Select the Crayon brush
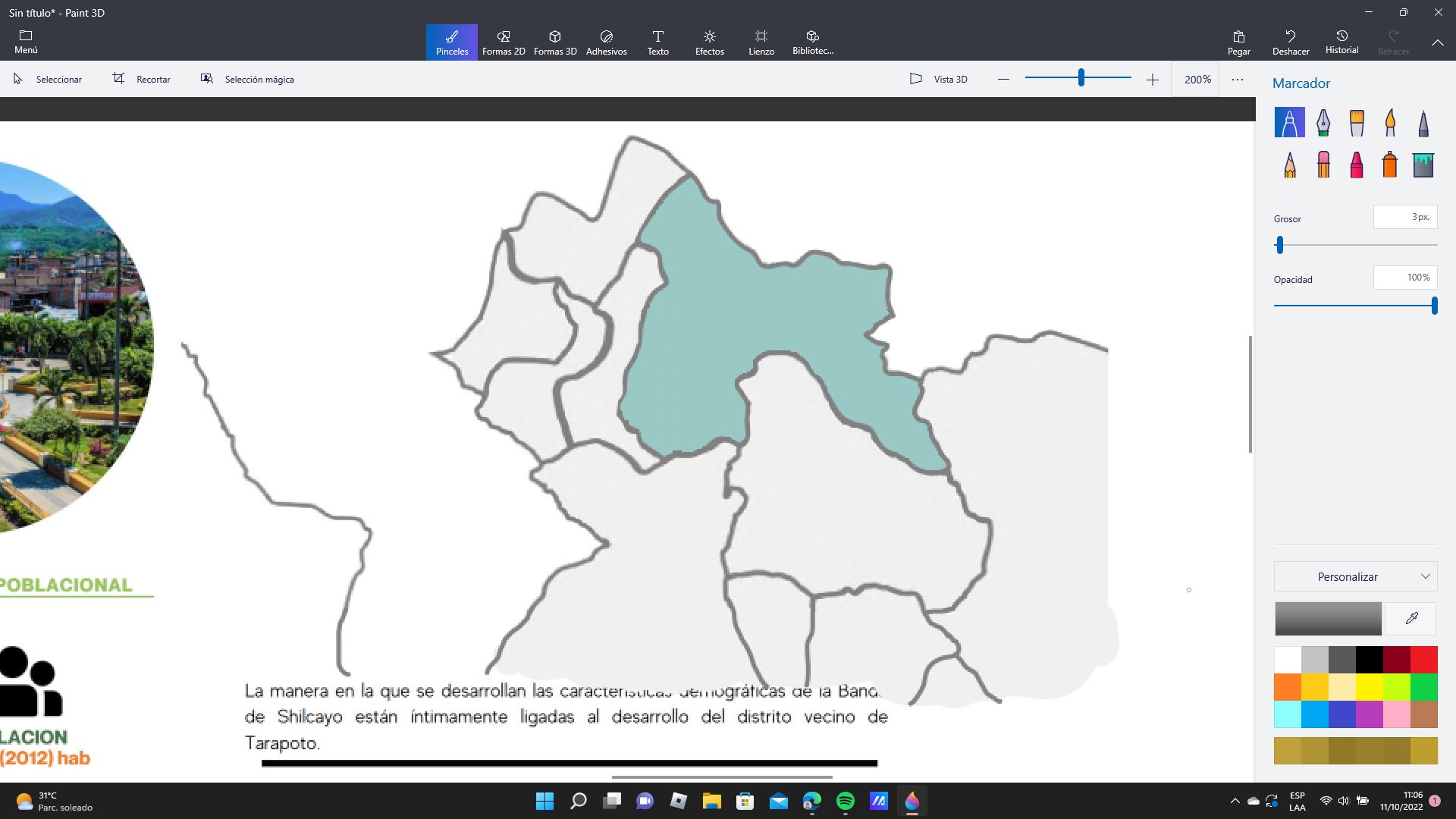Viewport: 1456px width, 819px height. tap(1357, 165)
